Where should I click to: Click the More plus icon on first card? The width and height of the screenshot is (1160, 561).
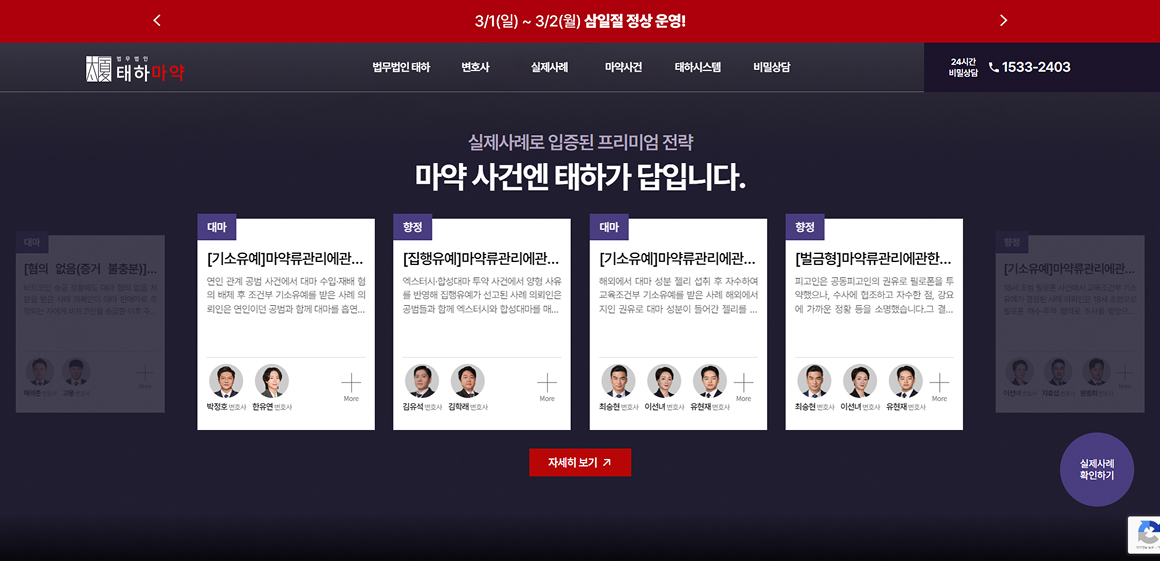click(351, 382)
